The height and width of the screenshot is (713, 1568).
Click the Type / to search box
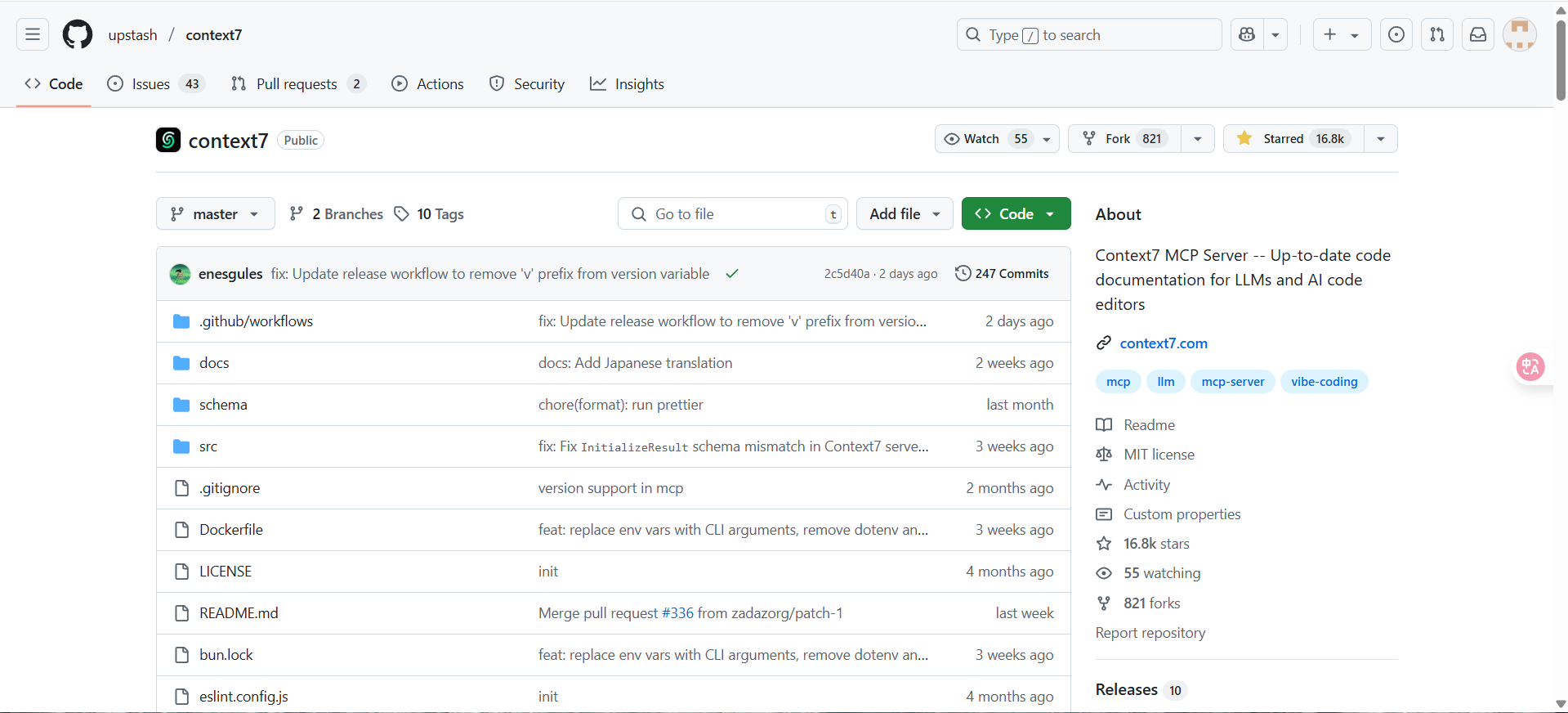coord(1089,34)
